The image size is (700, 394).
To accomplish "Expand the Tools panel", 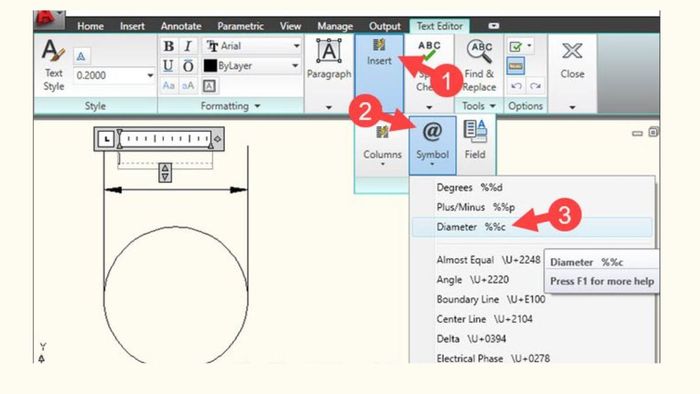I will point(479,106).
